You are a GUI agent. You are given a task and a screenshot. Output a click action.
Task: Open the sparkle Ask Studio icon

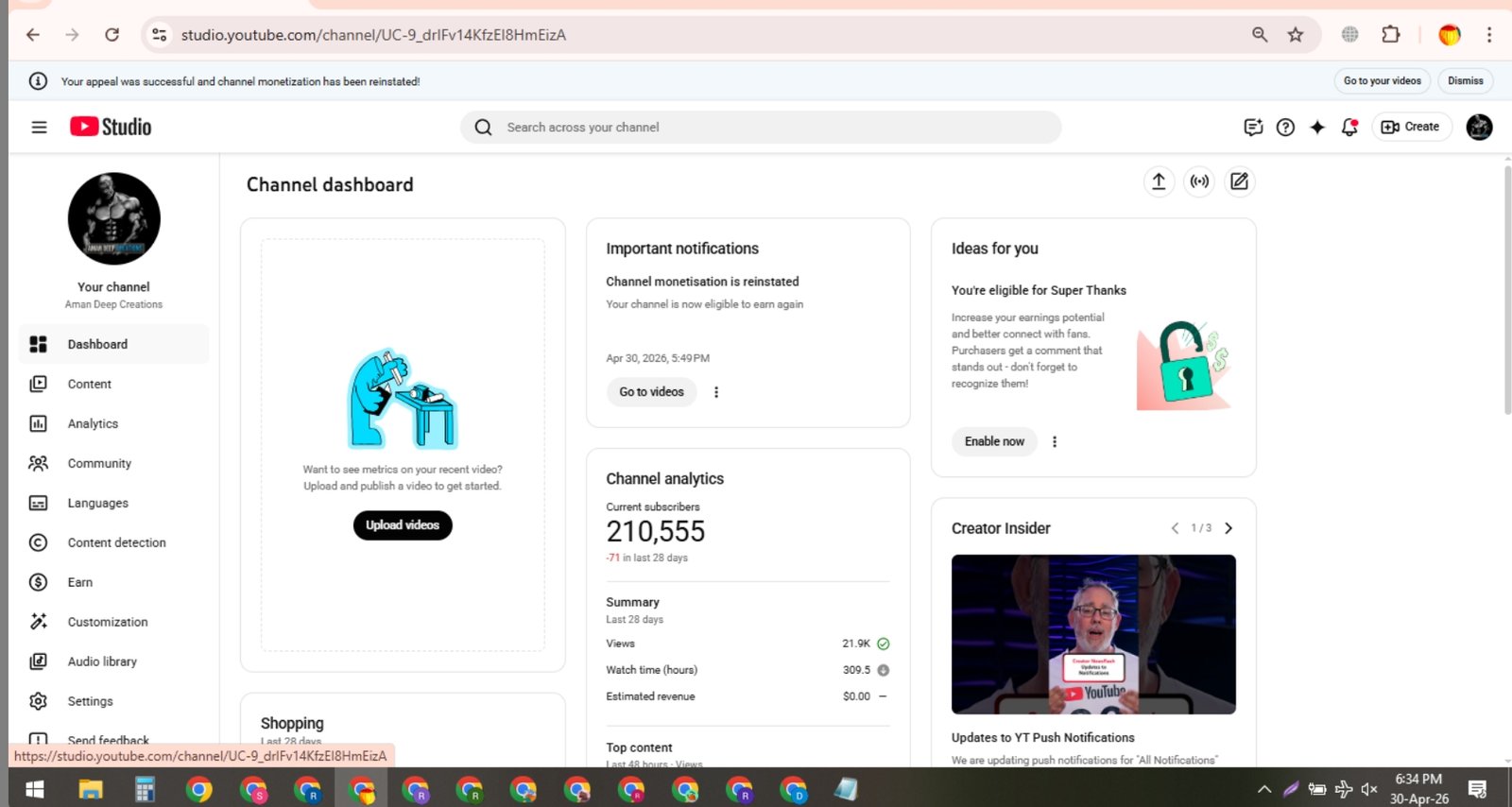1317,128
